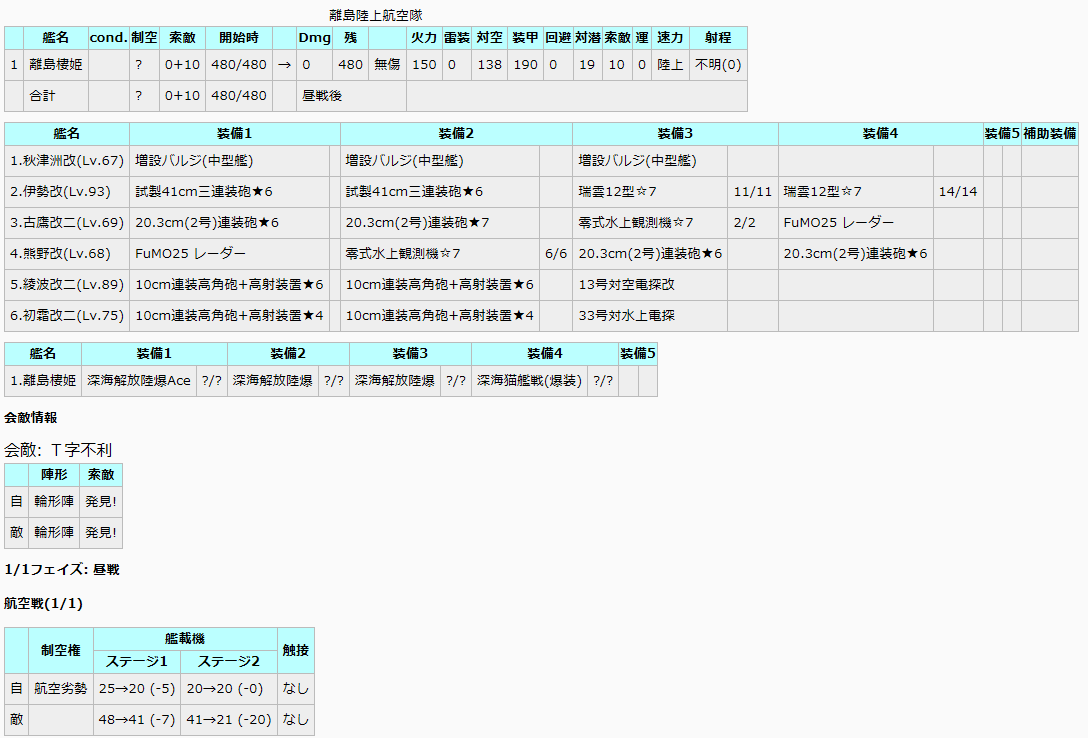This screenshot has width=1088, height=738.
Task: Click the ステージ2 column header
Action: point(229,662)
